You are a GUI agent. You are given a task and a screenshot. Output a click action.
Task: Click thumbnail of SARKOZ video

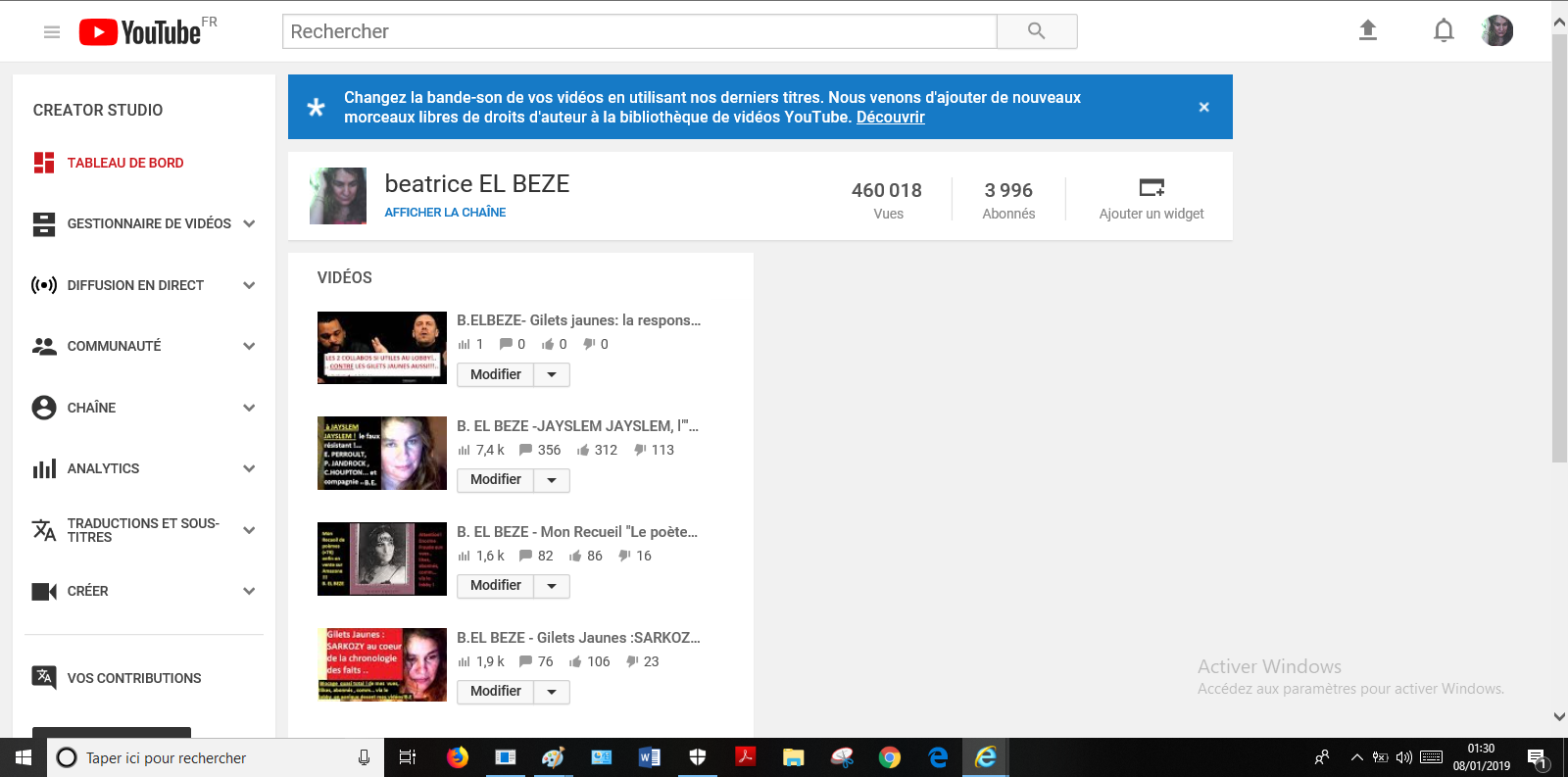click(x=382, y=664)
